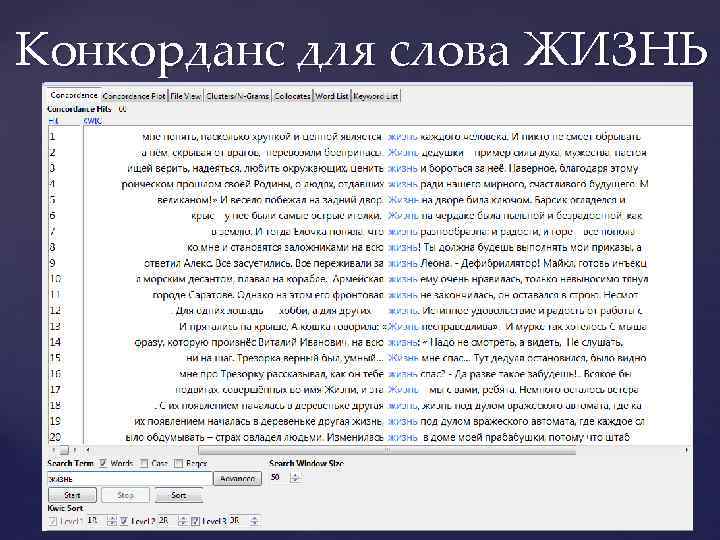720x540 pixels.
Task: Click the Search Window Size spinner arrows
Action: [295, 478]
